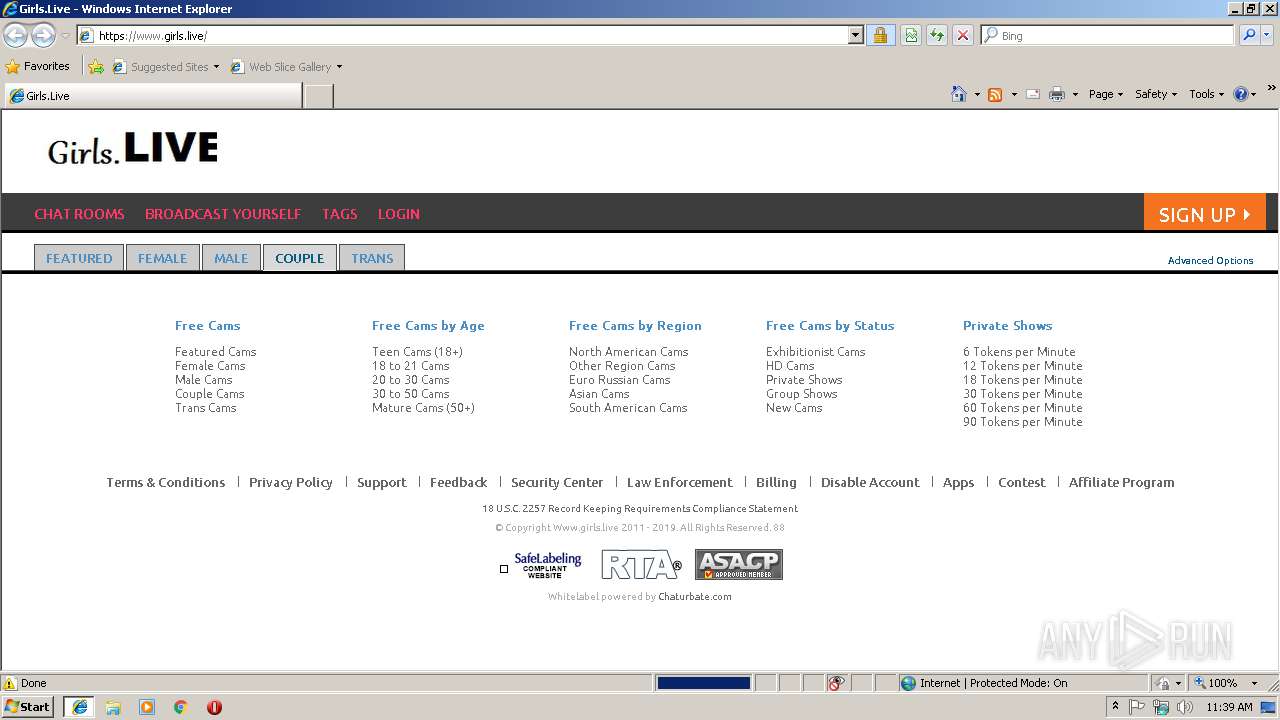Click Asian Cams link
The image size is (1280, 720).
tap(599, 394)
